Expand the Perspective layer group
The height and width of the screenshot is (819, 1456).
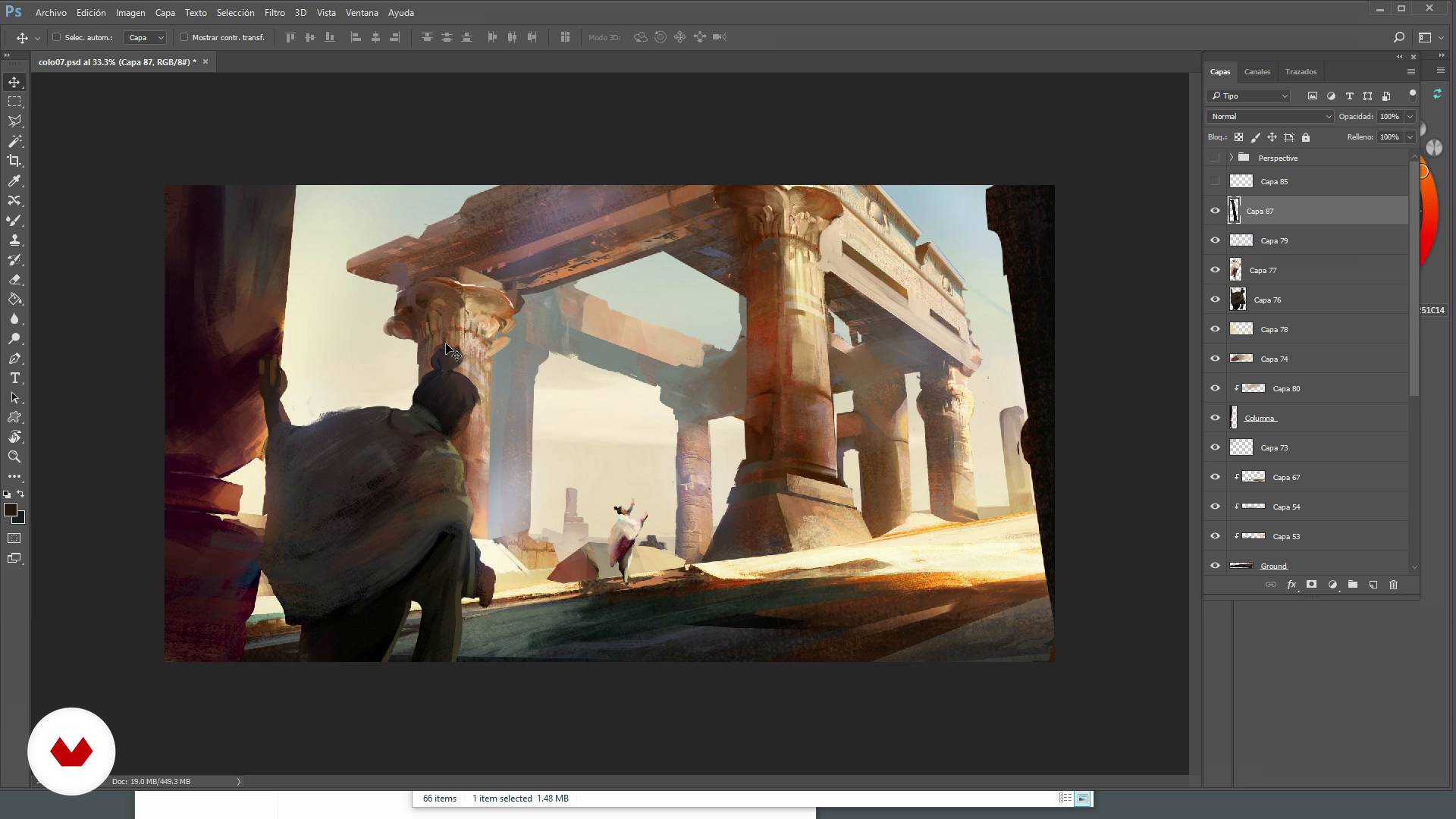click(x=1231, y=158)
